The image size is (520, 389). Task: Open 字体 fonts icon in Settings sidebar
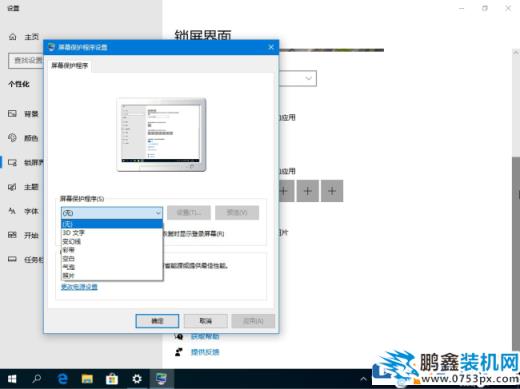12,211
